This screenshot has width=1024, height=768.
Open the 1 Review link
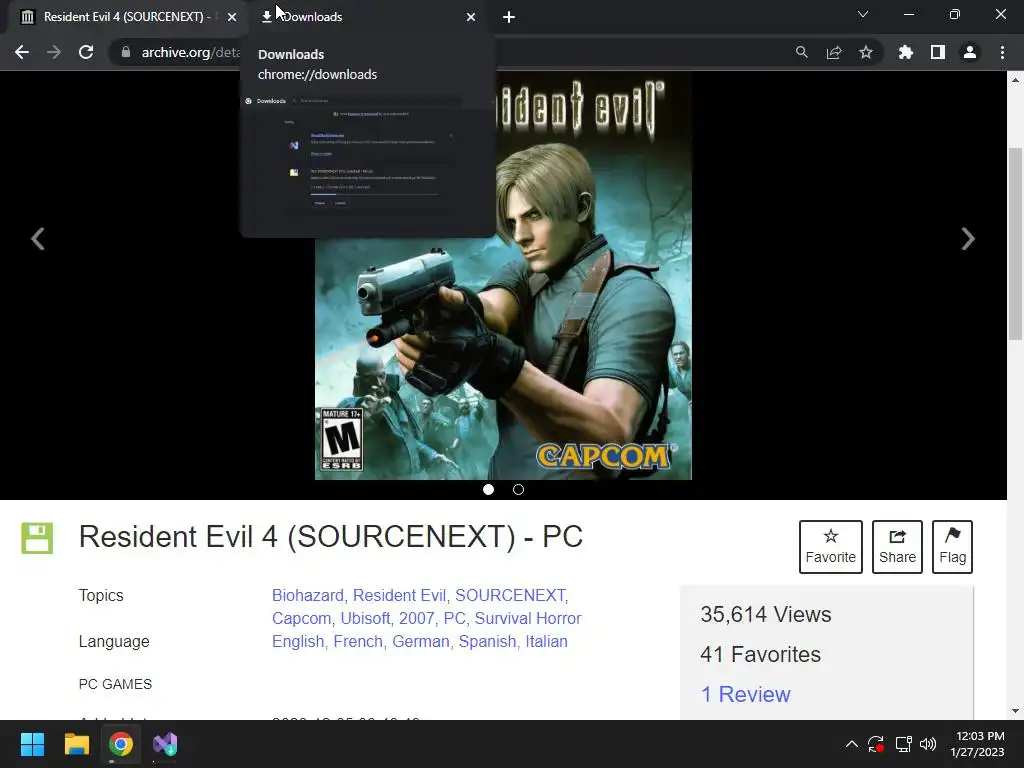click(x=745, y=694)
